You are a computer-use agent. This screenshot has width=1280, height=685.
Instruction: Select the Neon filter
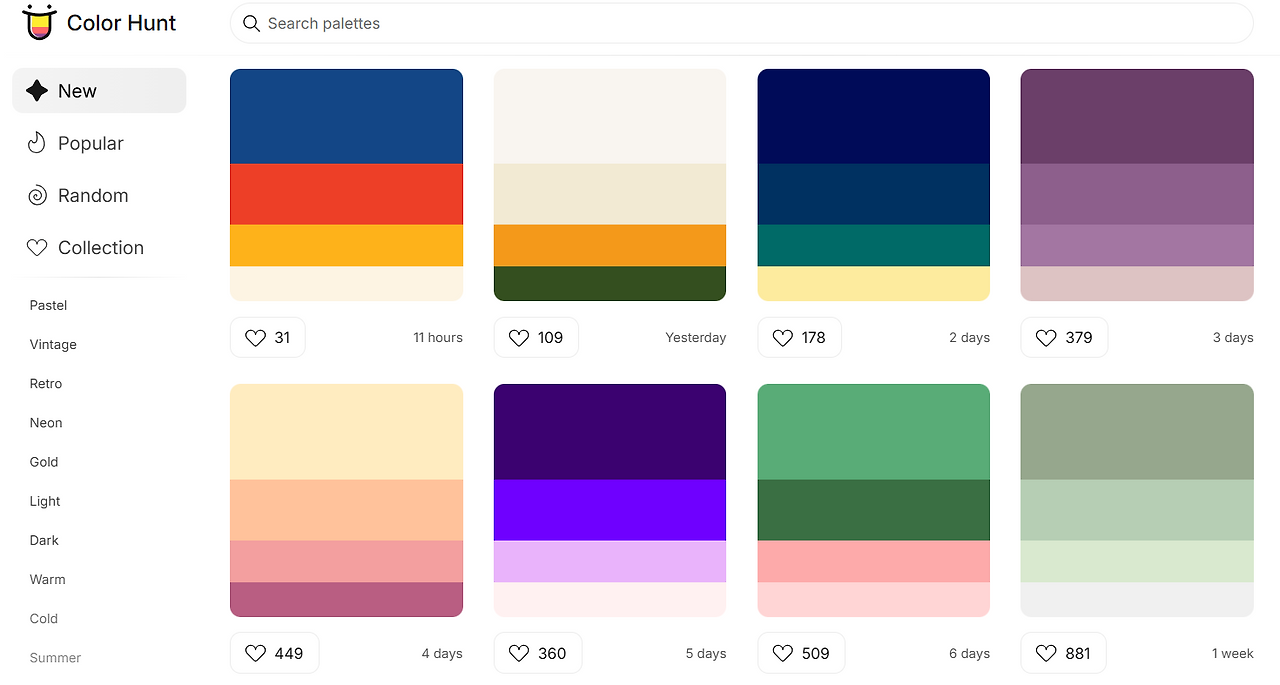coord(45,422)
